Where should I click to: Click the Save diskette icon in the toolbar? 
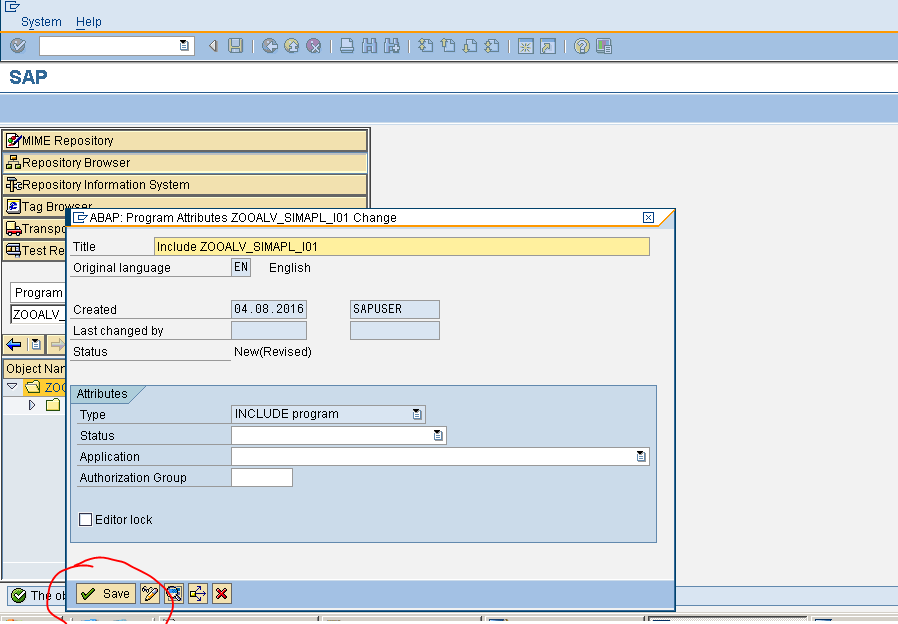point(235,46)
